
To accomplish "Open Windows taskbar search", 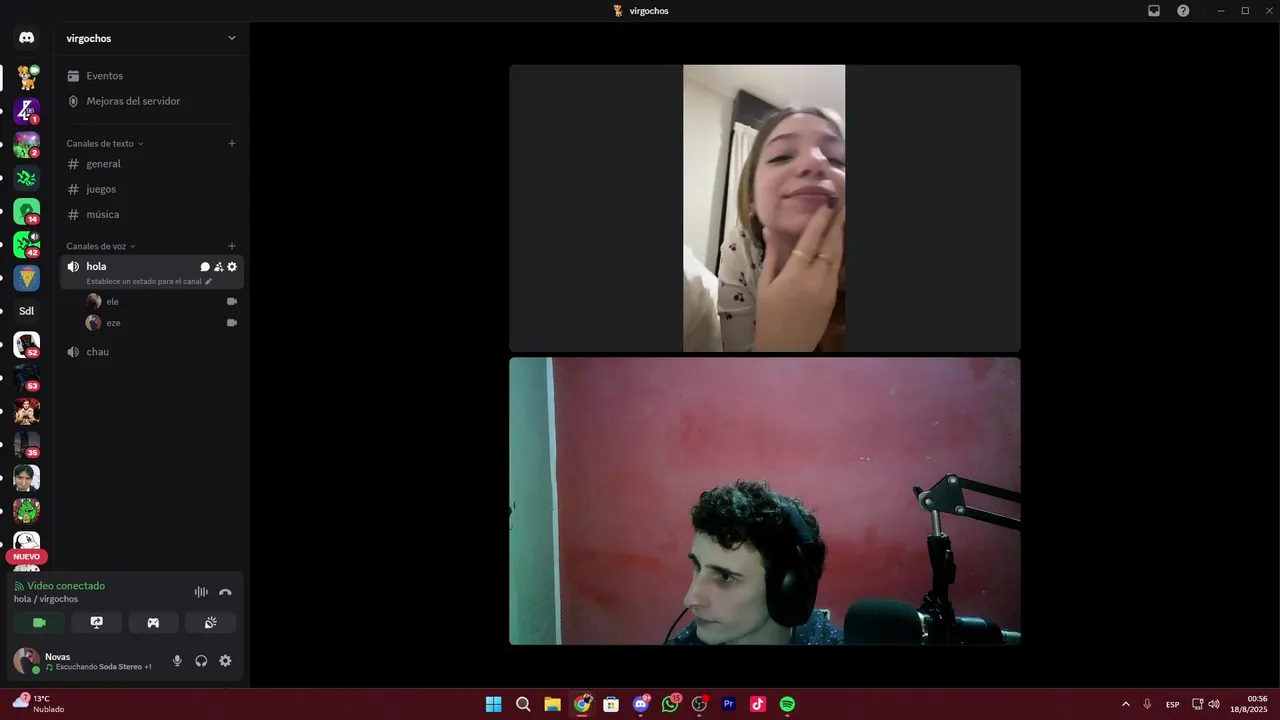I will (523, 704).
